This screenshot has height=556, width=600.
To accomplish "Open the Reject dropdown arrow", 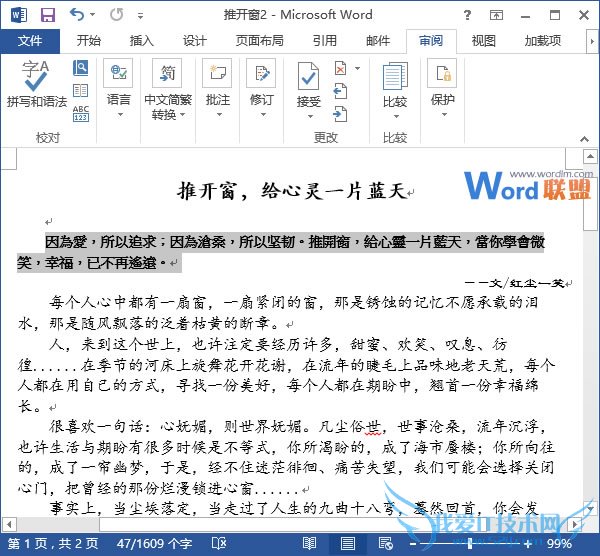I will click(357, 68).
